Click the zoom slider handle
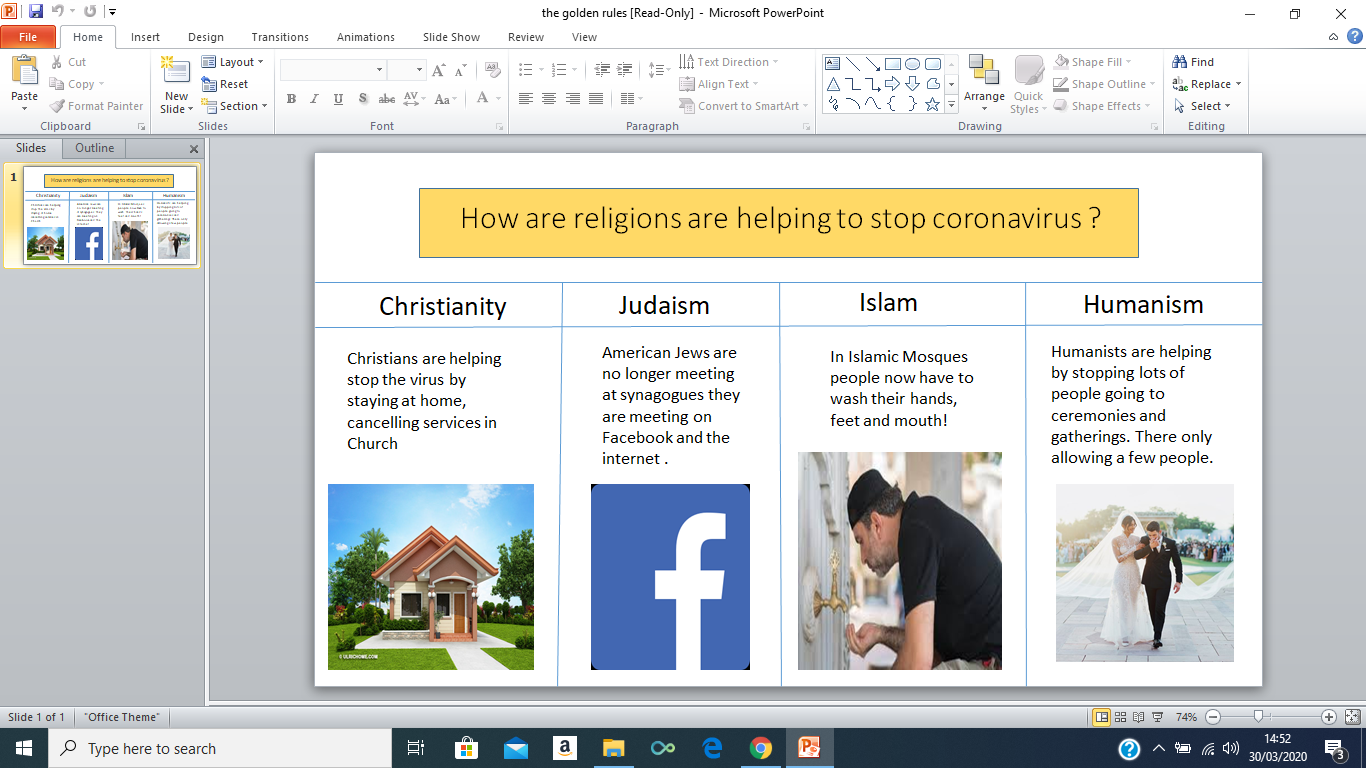 click(1258, 717)
